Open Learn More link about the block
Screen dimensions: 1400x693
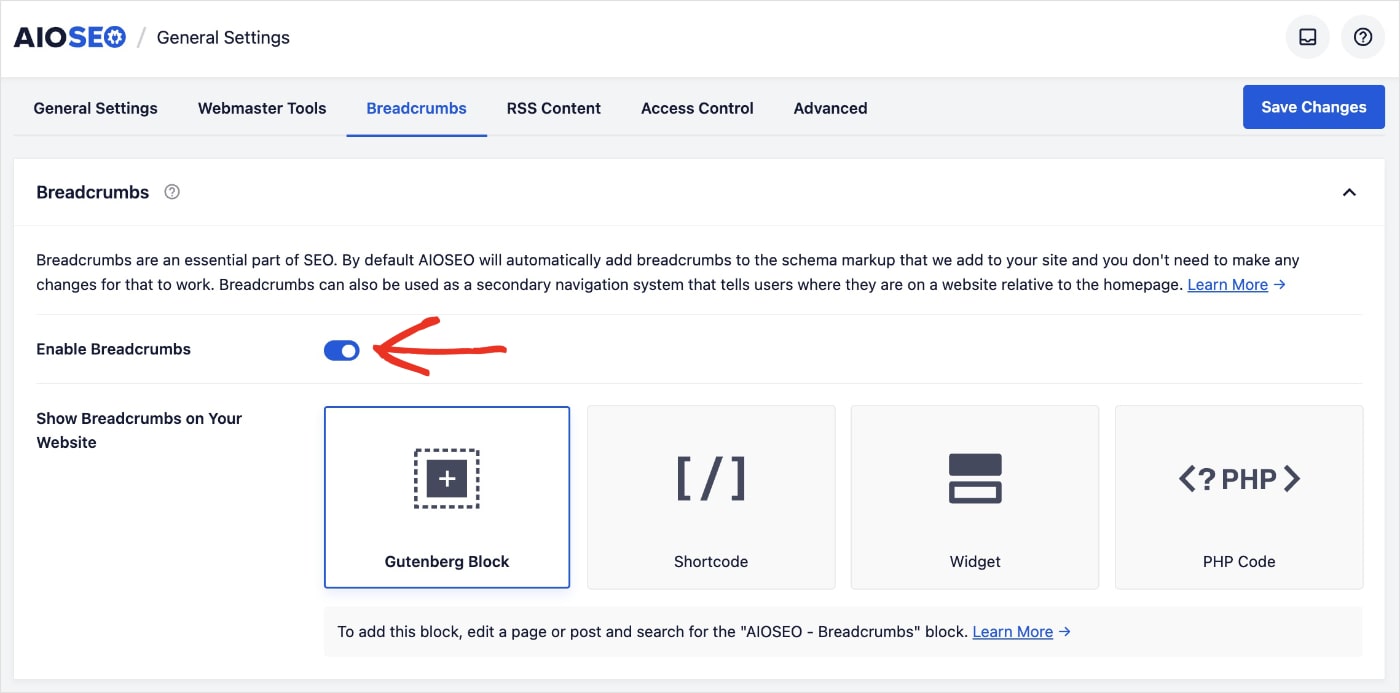pyautogui.click(x=1013, y=632)
